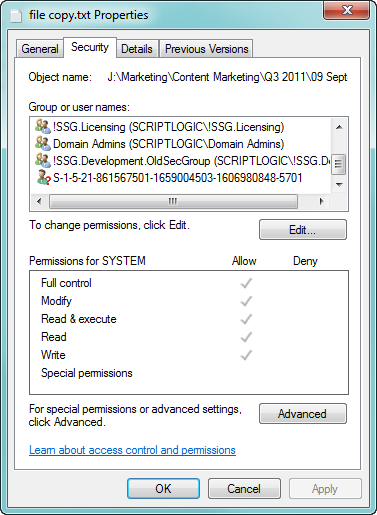Click the list's scroll down arrow
The height and width of the screenshot is (515, 377).
pyautogui.click(x=339, y=184)
